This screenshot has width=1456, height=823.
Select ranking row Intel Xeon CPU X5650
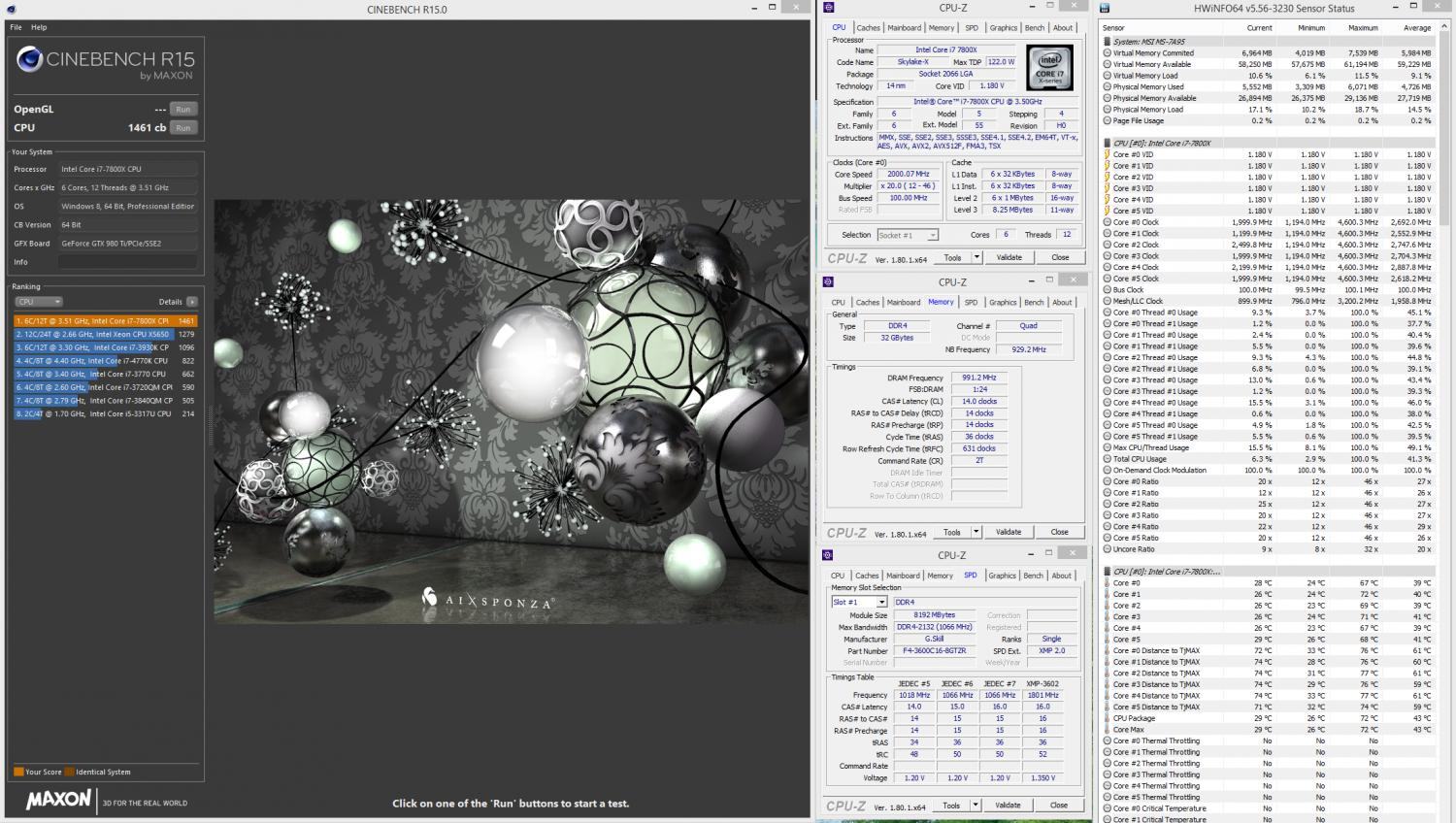[105, 334]
